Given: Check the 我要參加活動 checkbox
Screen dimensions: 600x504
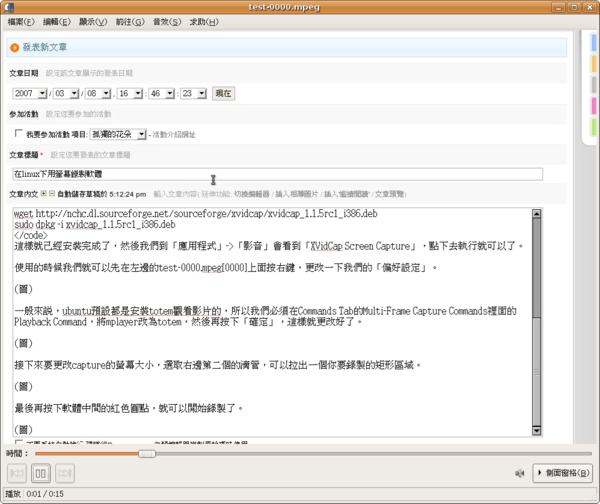Looking at the screenshot, I should (x=18, y=133).
